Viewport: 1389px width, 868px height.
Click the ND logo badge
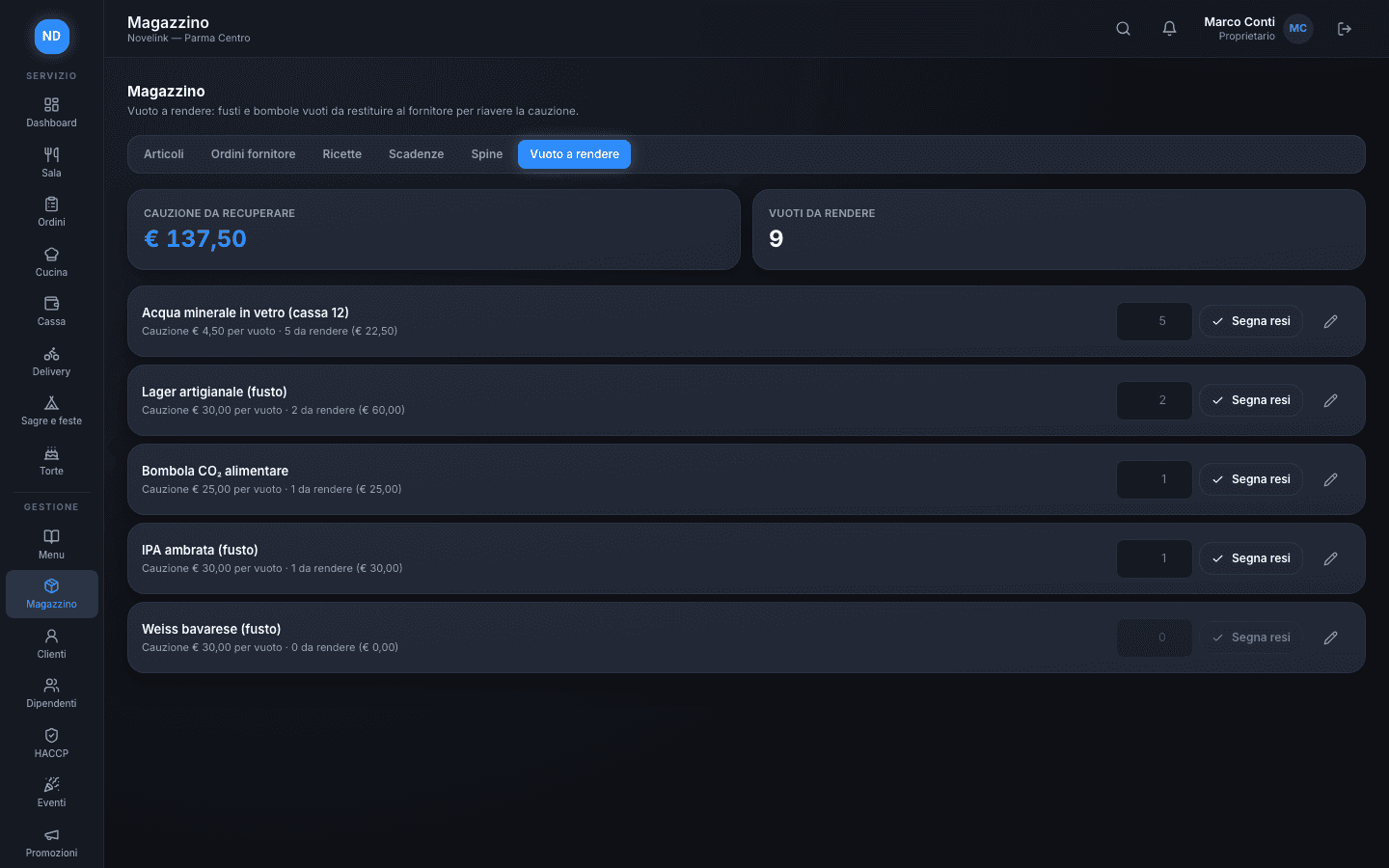(52, 37)
